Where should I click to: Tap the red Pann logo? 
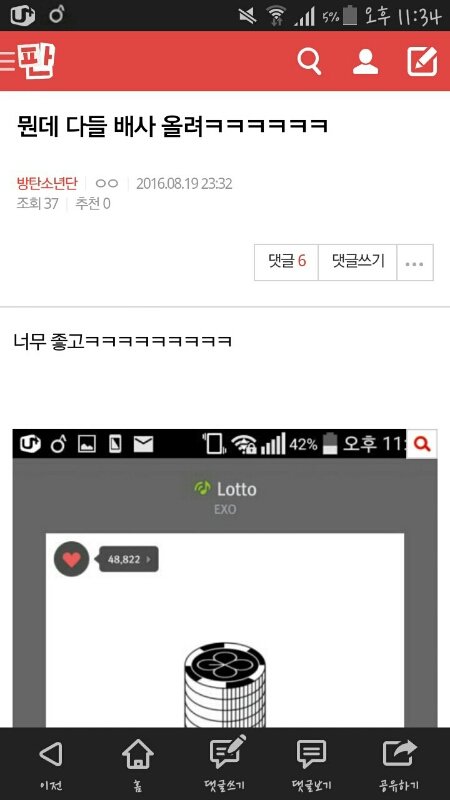36,61
